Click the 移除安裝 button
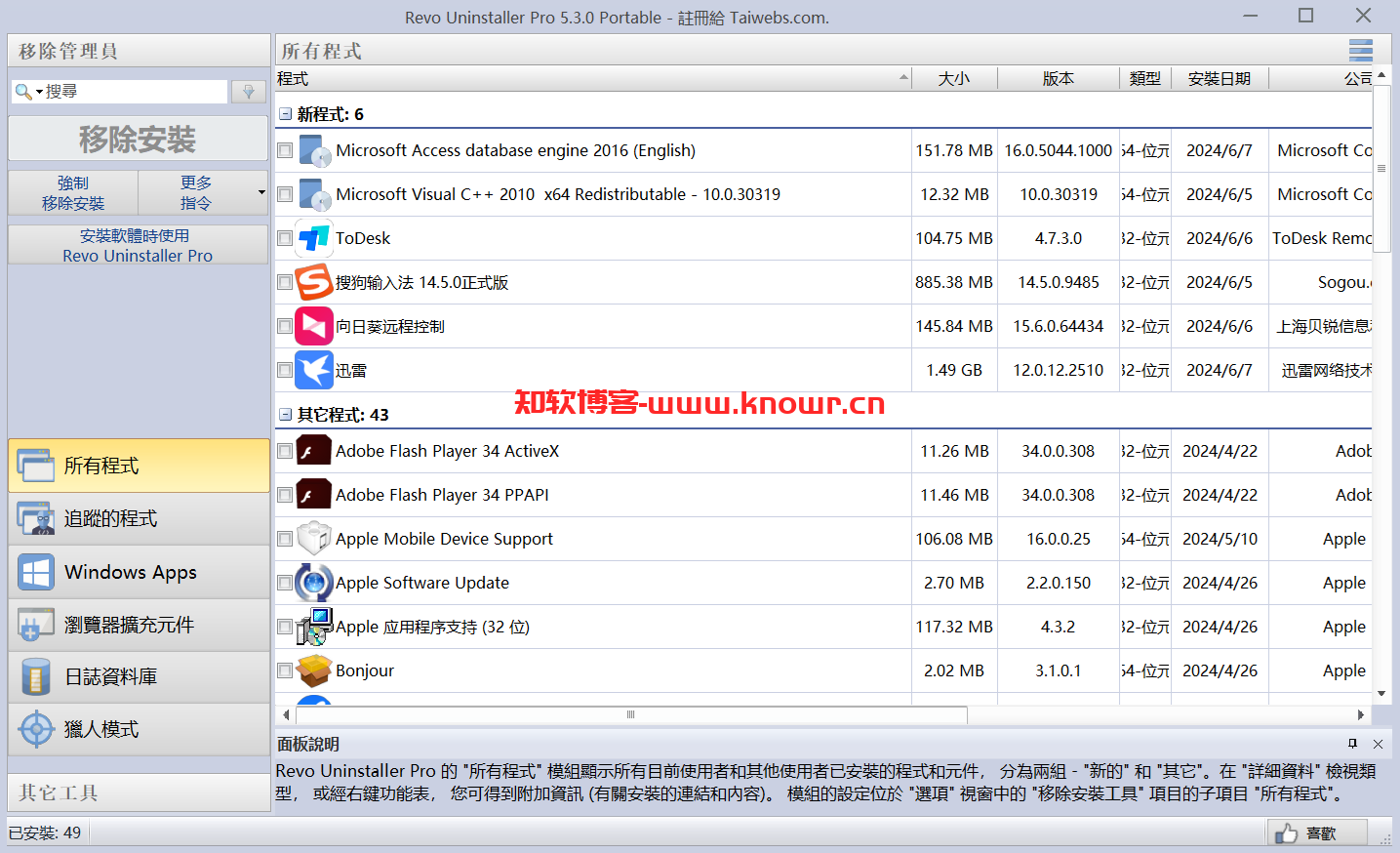1400x853 pixels. click(138, 139)
